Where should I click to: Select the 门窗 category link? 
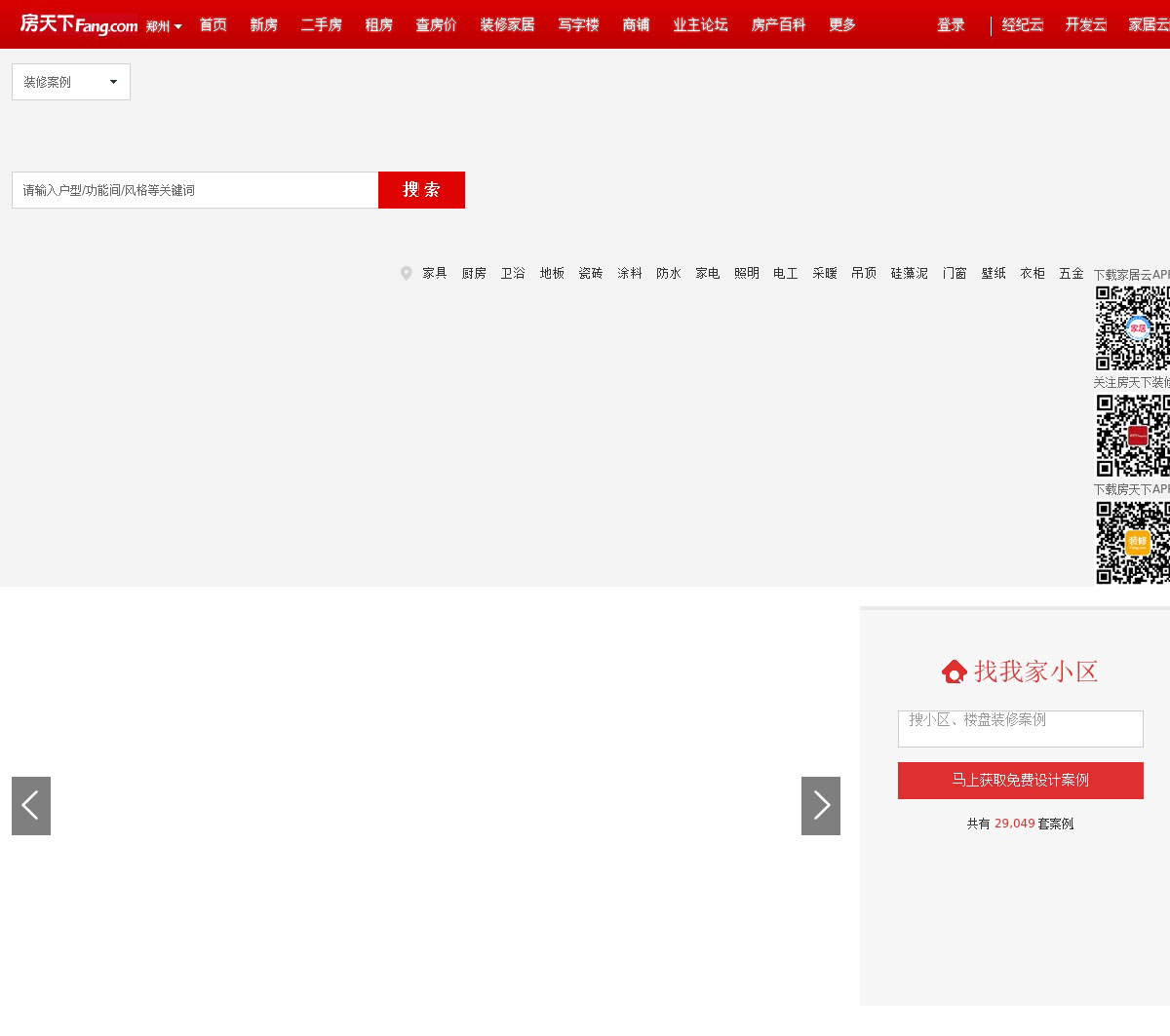pos(955,274)
